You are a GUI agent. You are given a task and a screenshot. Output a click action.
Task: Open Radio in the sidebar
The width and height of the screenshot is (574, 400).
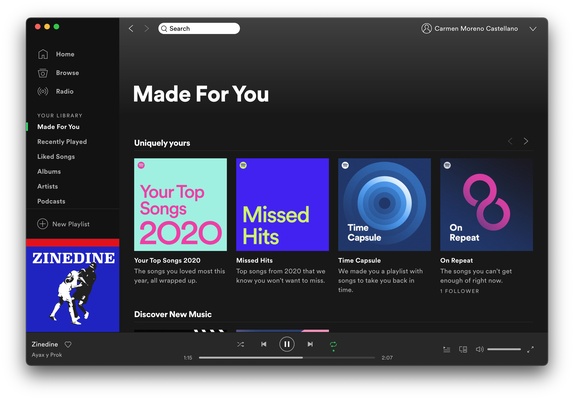click(x=55, y=91)
